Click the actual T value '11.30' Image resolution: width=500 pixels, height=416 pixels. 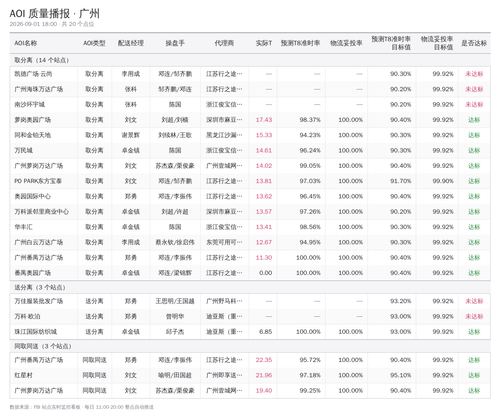[x=264, y=258]
